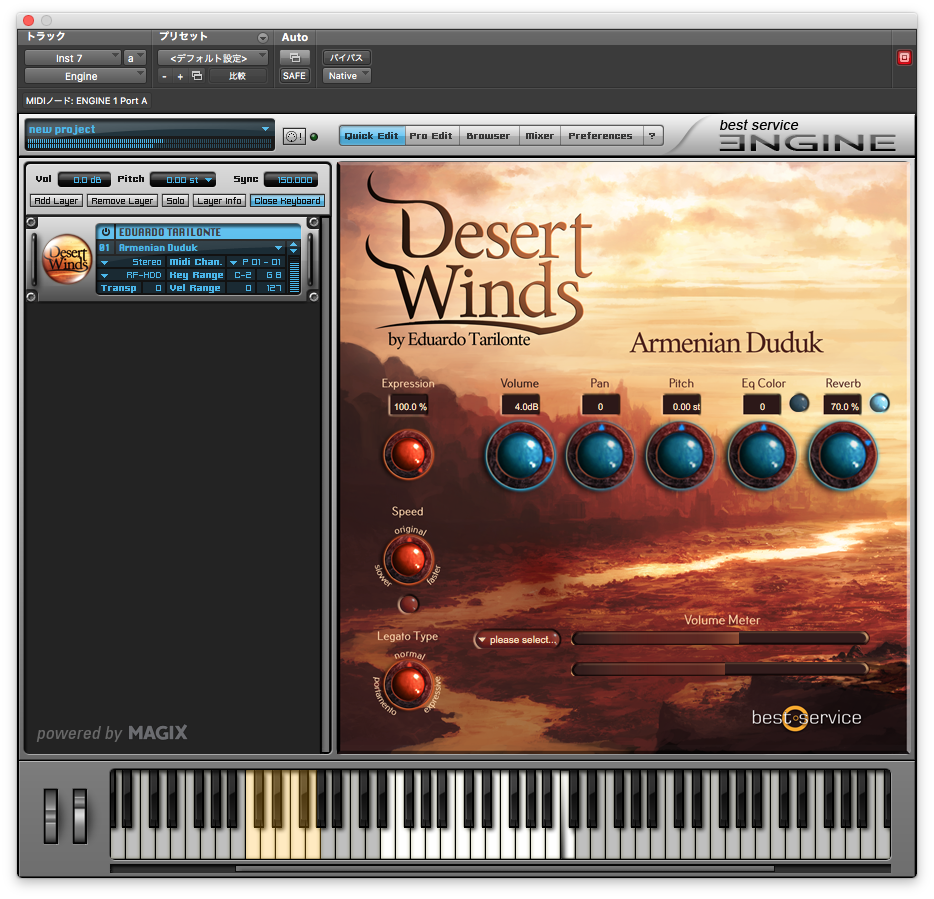
Task: Toggle the バイパス bypass button
Action: pyautogui.click(x=347, y=58)
